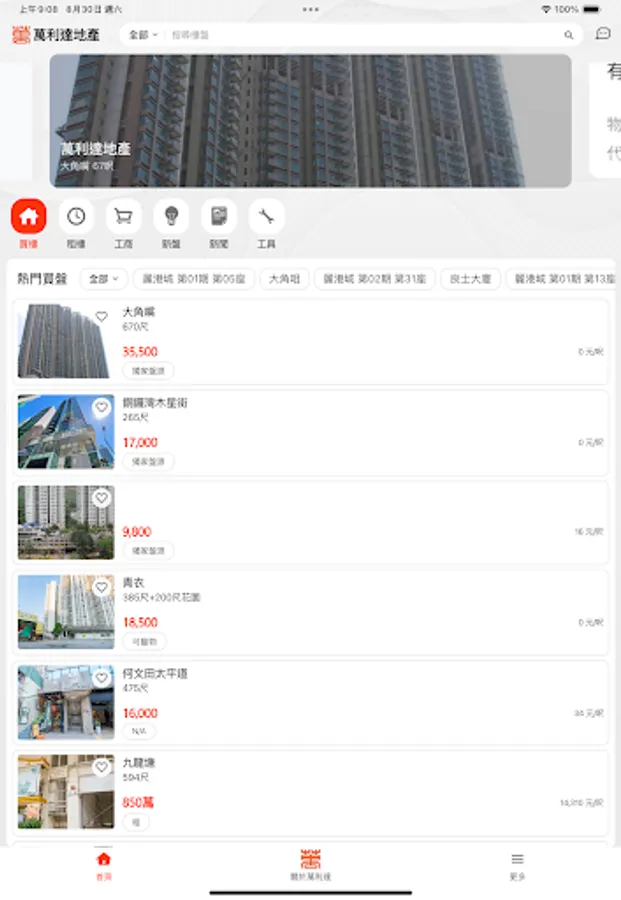Viewport: 621px width, 900px height.
Task: Favorite the 17,000 listing with heart icon
Action: (x=102, y=407)
